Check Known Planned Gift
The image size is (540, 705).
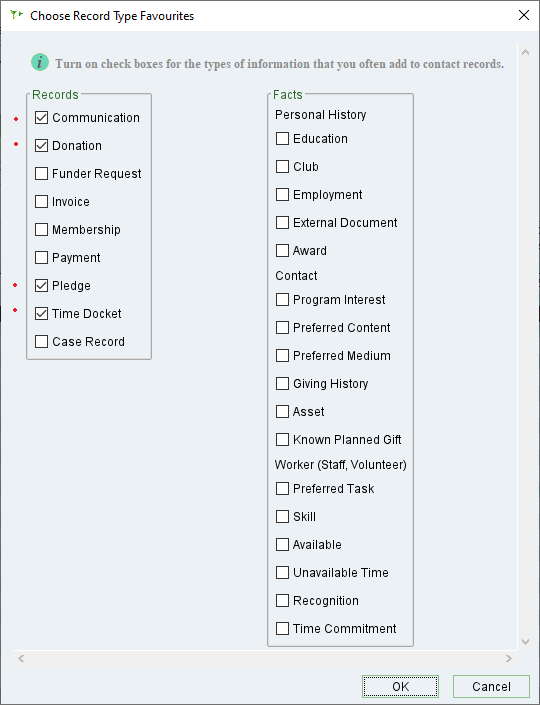282,439
